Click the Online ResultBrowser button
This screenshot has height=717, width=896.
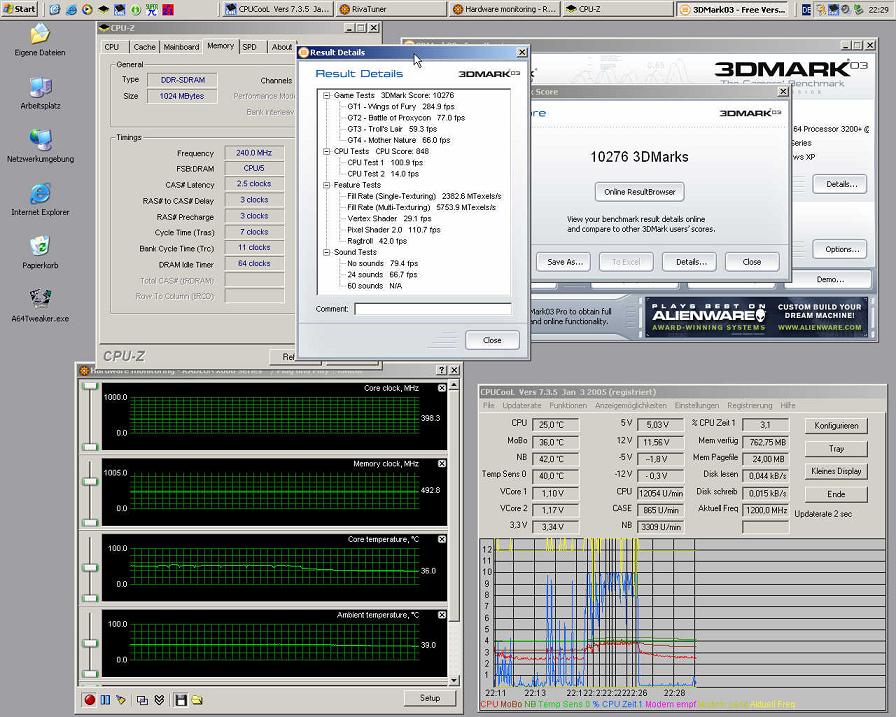[639, 192]
